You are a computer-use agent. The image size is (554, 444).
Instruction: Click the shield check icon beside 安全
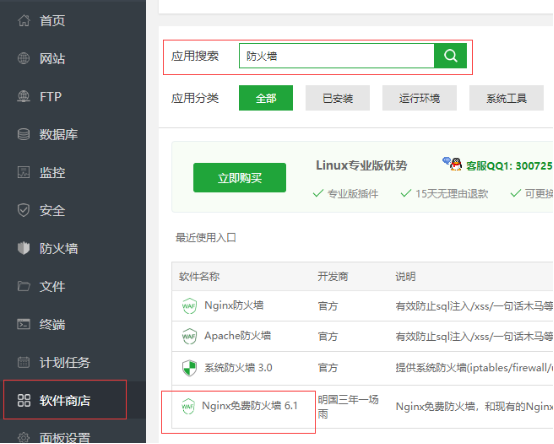coord(24,210)
